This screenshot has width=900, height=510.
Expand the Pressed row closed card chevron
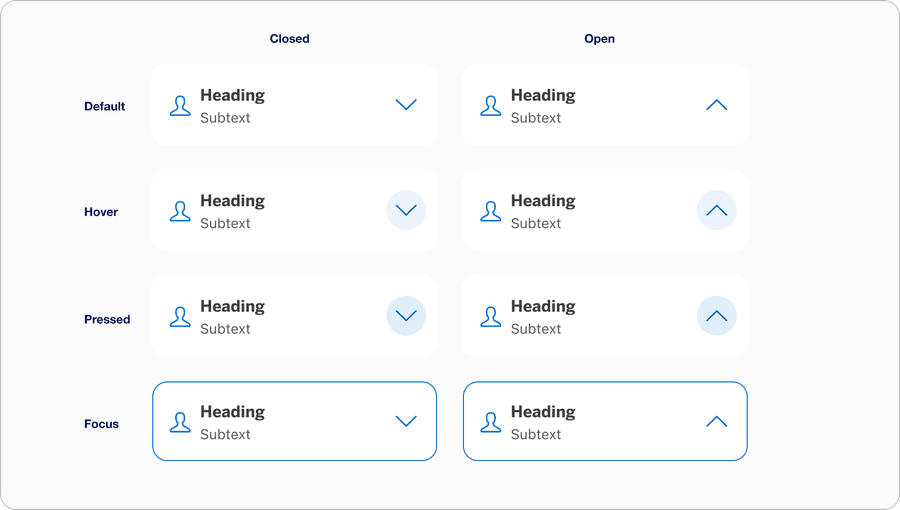tap(406, 316)
